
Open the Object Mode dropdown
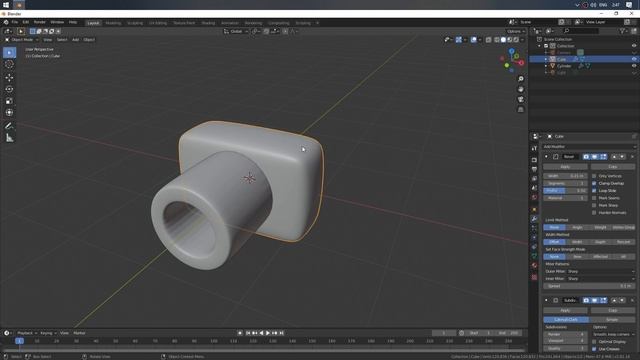pos(22,40)
